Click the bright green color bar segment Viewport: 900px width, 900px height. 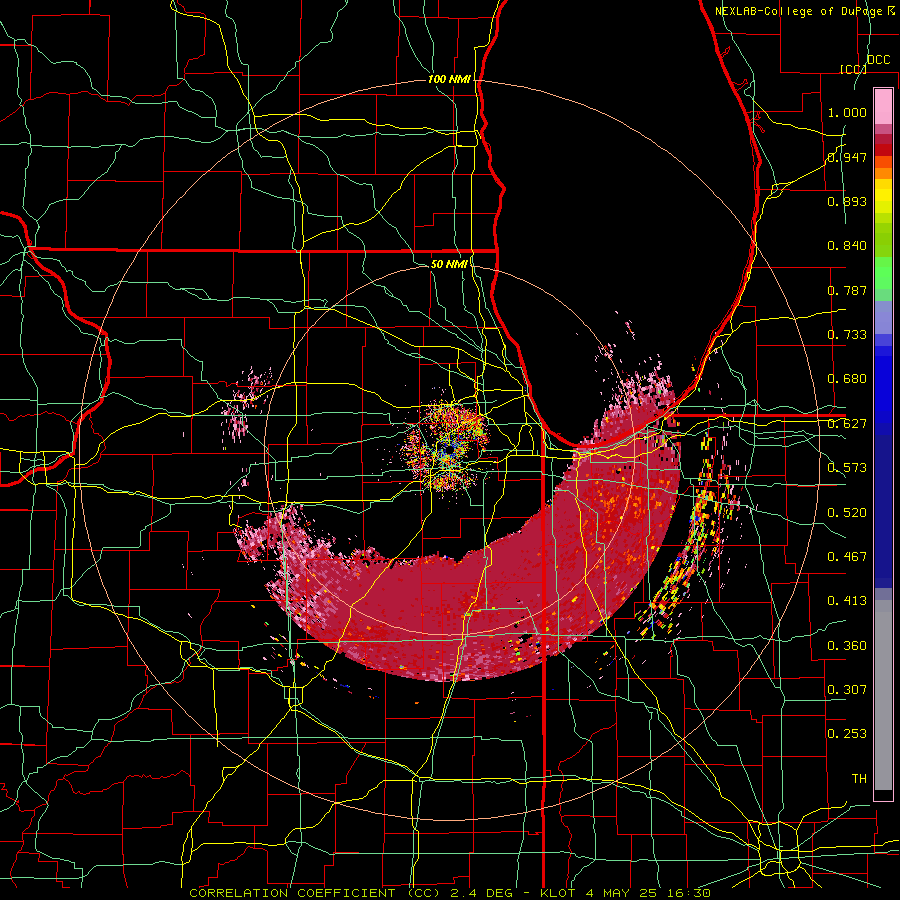click(x=883, y=273)
